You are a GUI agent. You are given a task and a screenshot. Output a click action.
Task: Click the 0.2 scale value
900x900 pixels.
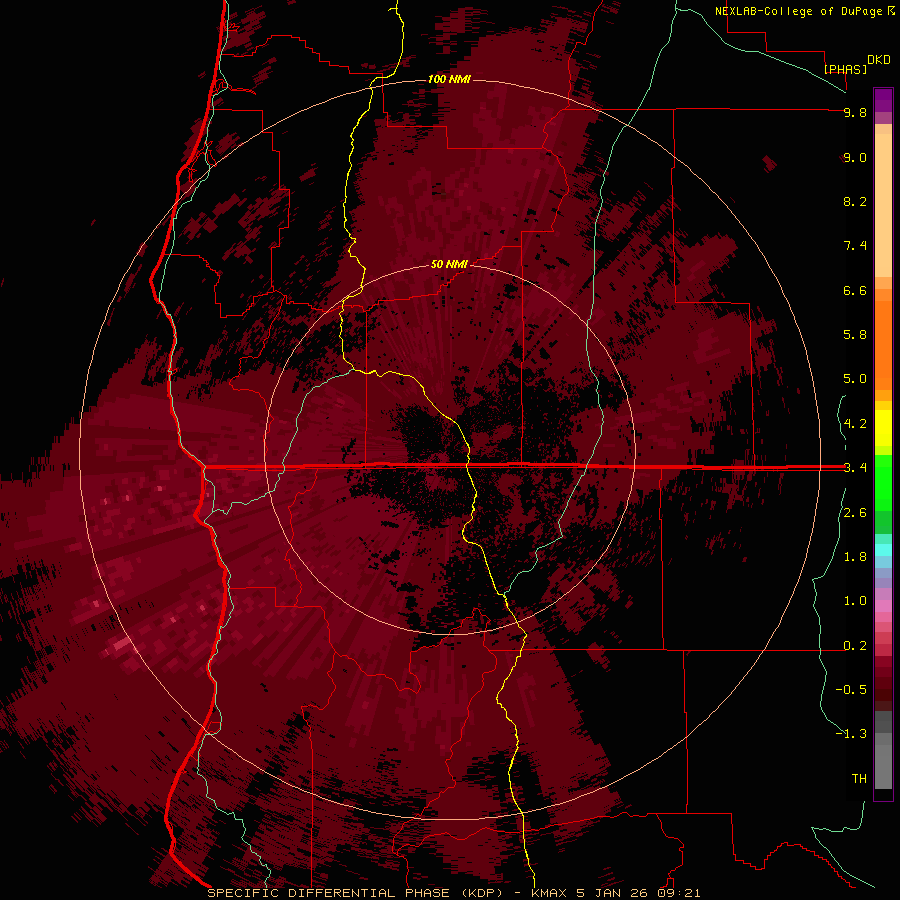pos(855,646)
